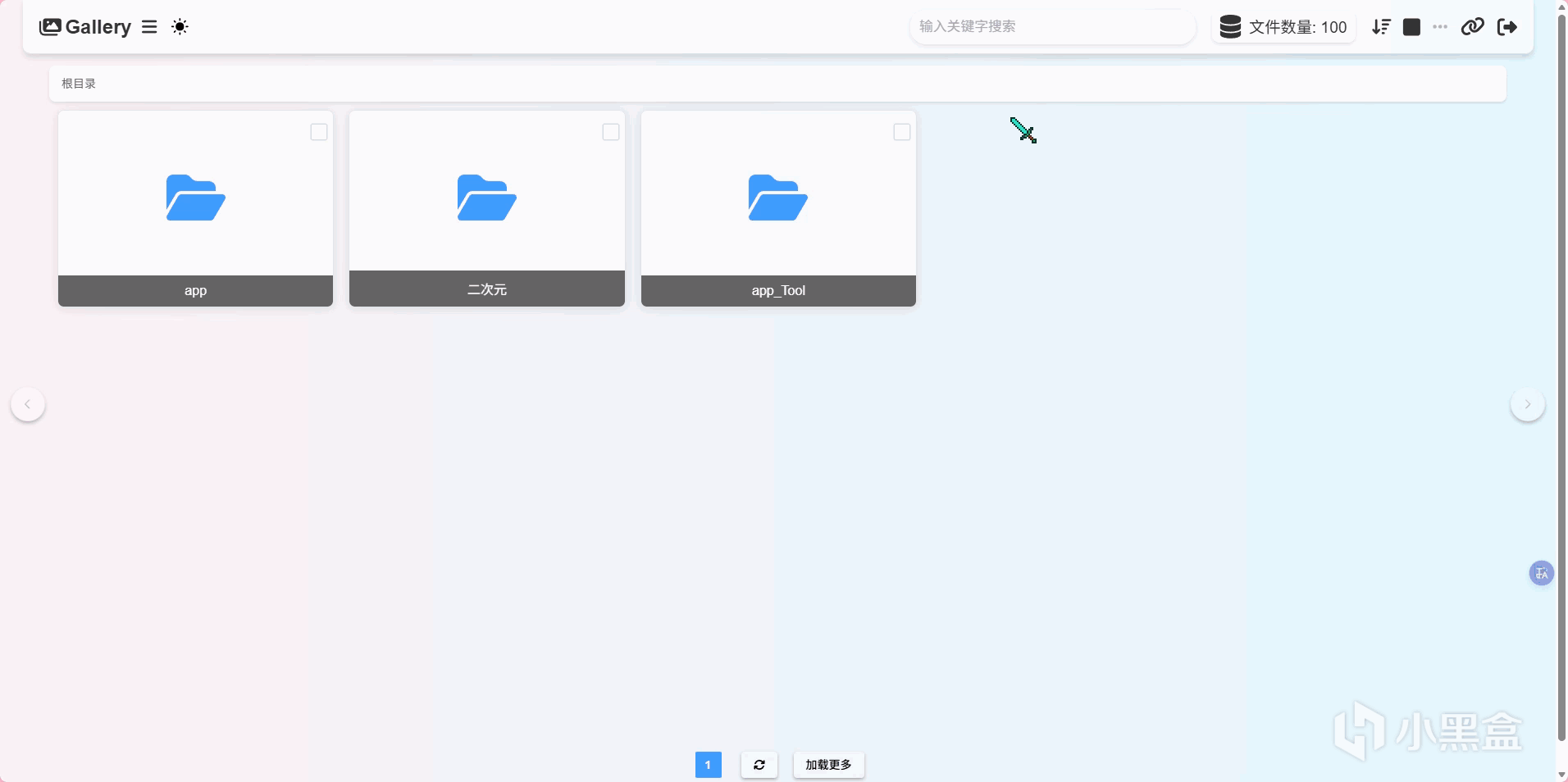Click the app folder name label
This screenshot has width=1568, height=782.
195,290
